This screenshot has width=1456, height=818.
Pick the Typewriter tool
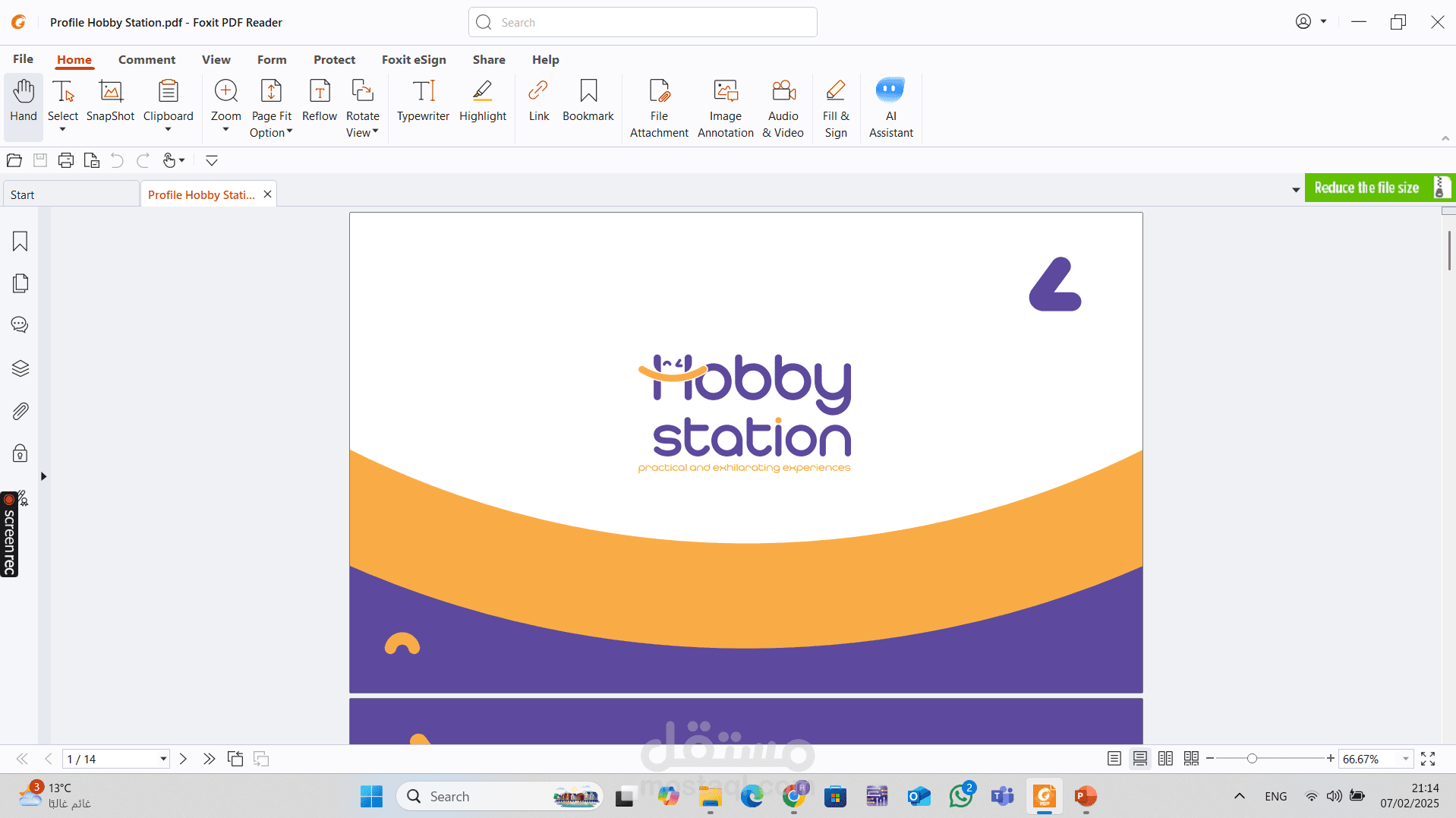pyautogui.click(x=423, y=100)
